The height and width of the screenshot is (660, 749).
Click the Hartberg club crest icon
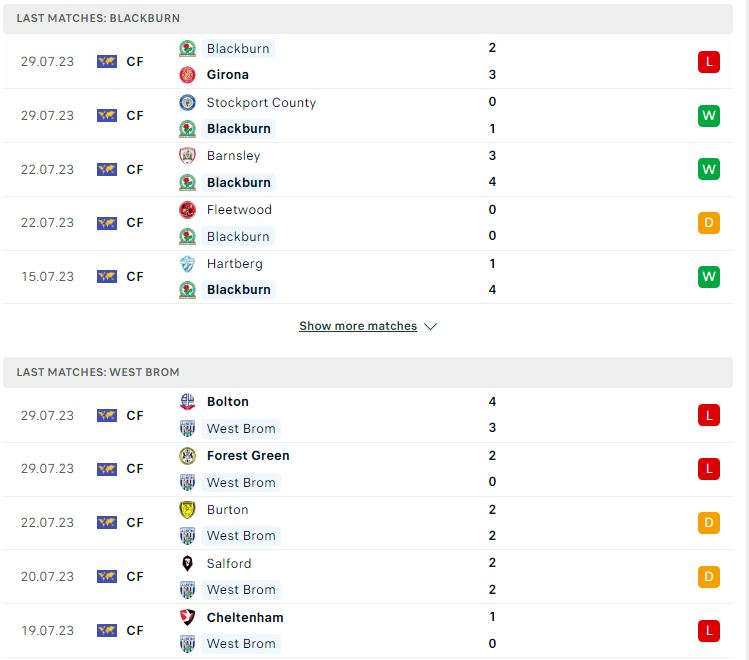click(x=187, y=264)
